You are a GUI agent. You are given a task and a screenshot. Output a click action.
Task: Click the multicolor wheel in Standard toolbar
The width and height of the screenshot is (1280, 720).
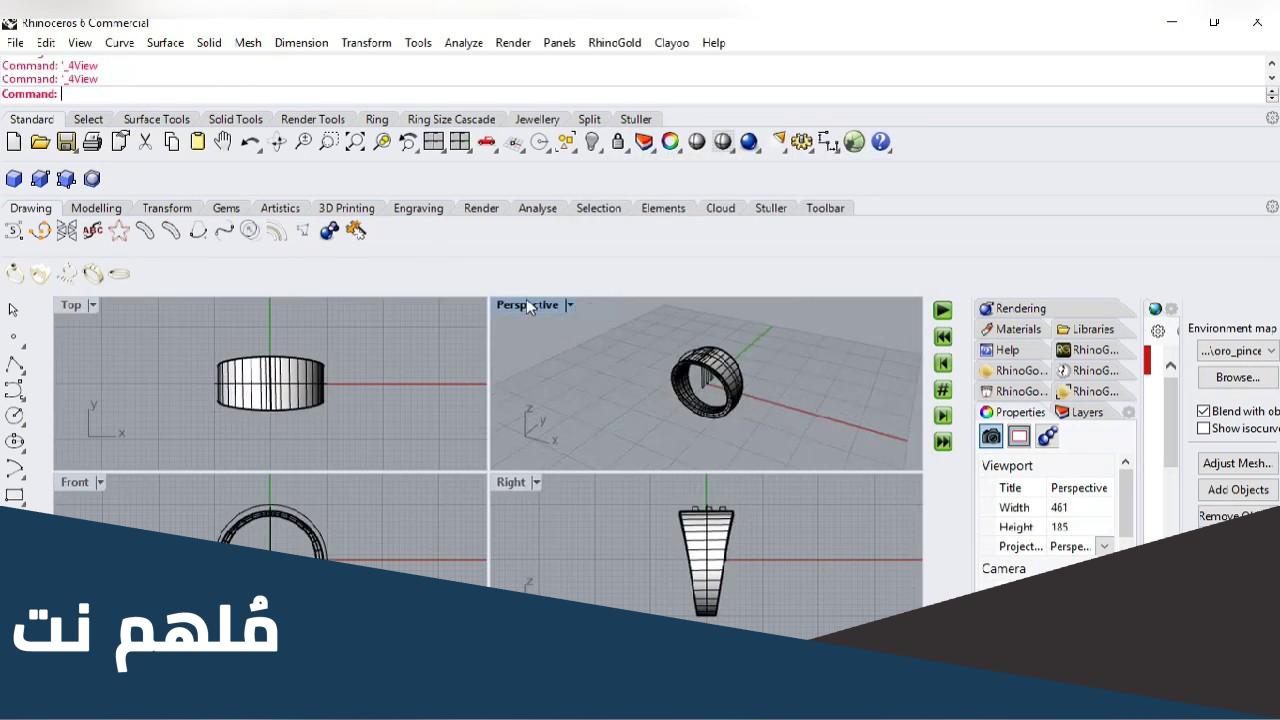(670, 142)
